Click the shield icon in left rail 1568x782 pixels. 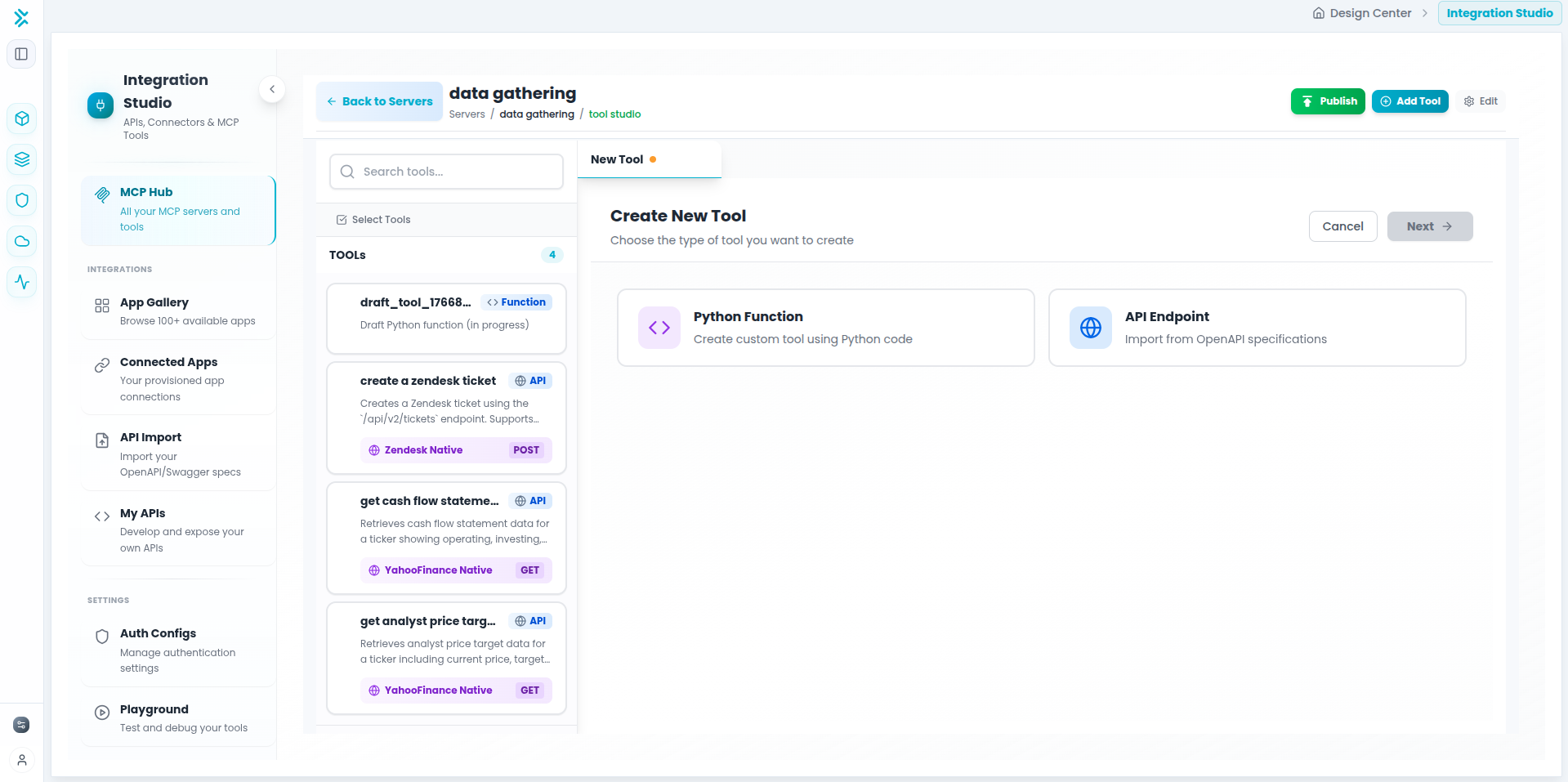[22, 200]
